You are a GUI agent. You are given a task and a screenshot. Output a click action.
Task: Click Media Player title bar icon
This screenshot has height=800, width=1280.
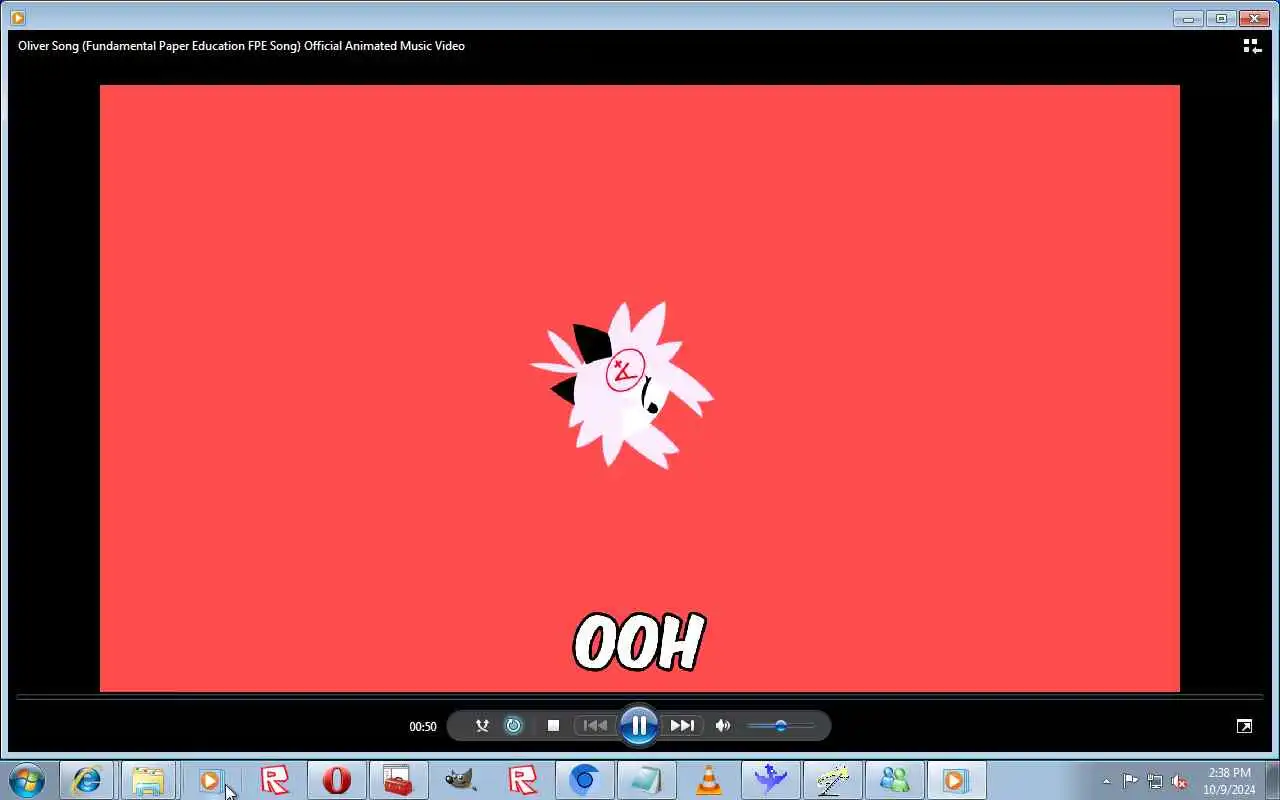pos(17,17)
